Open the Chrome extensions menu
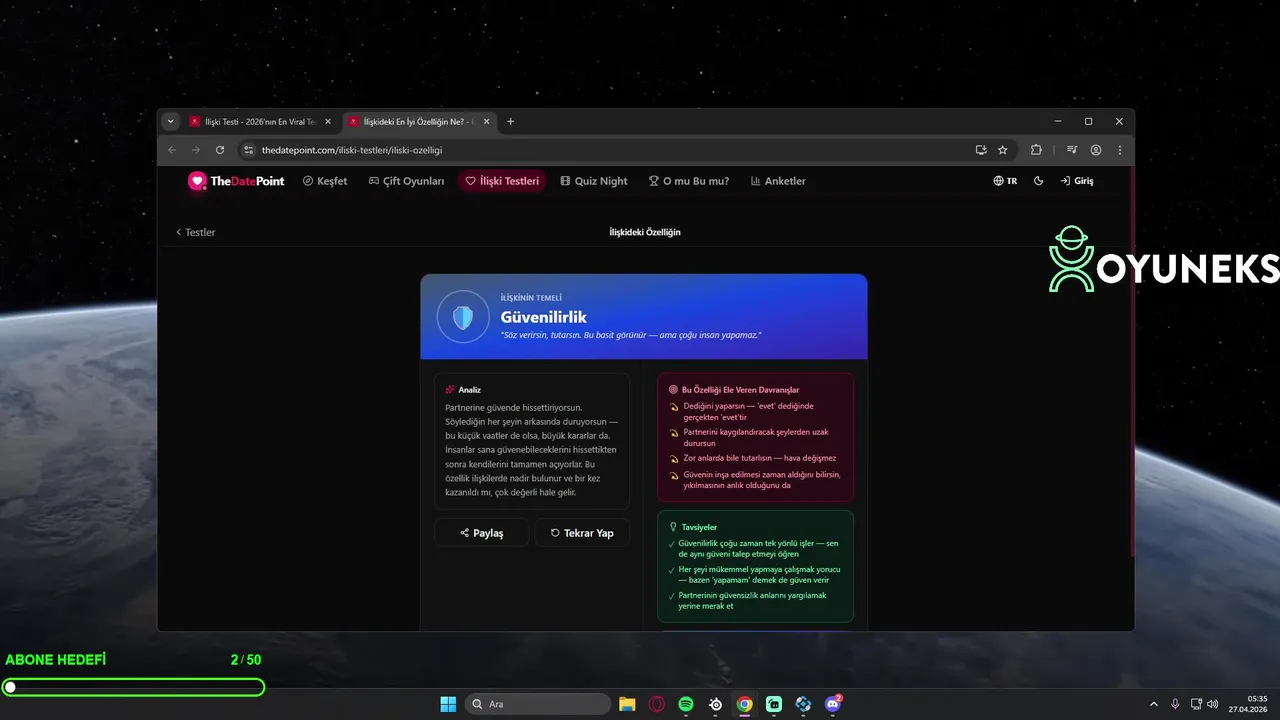Viewport: 1280px width, 720px height. 1036,150
